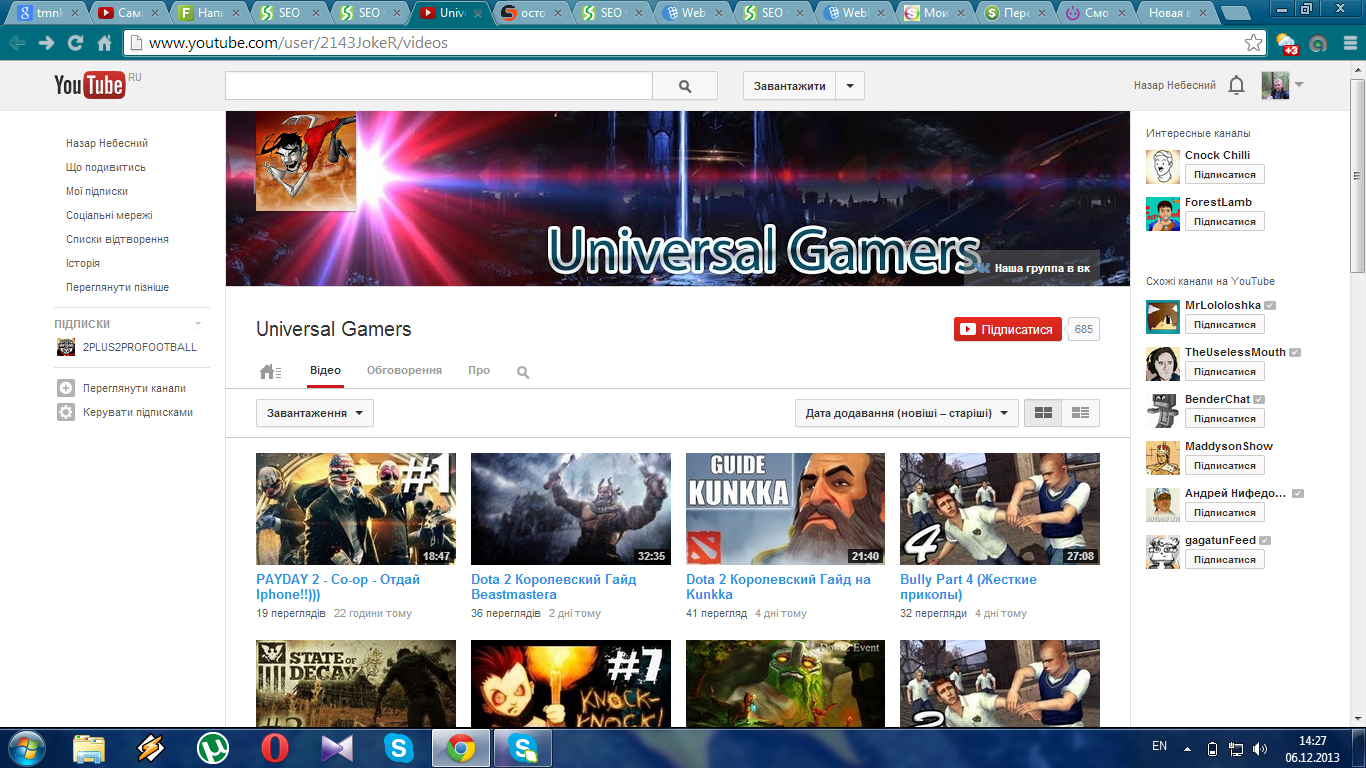Open Dota 2 Королевский Гайд Beastmastera link
The image size is (1366, 768).
(554, 587)
